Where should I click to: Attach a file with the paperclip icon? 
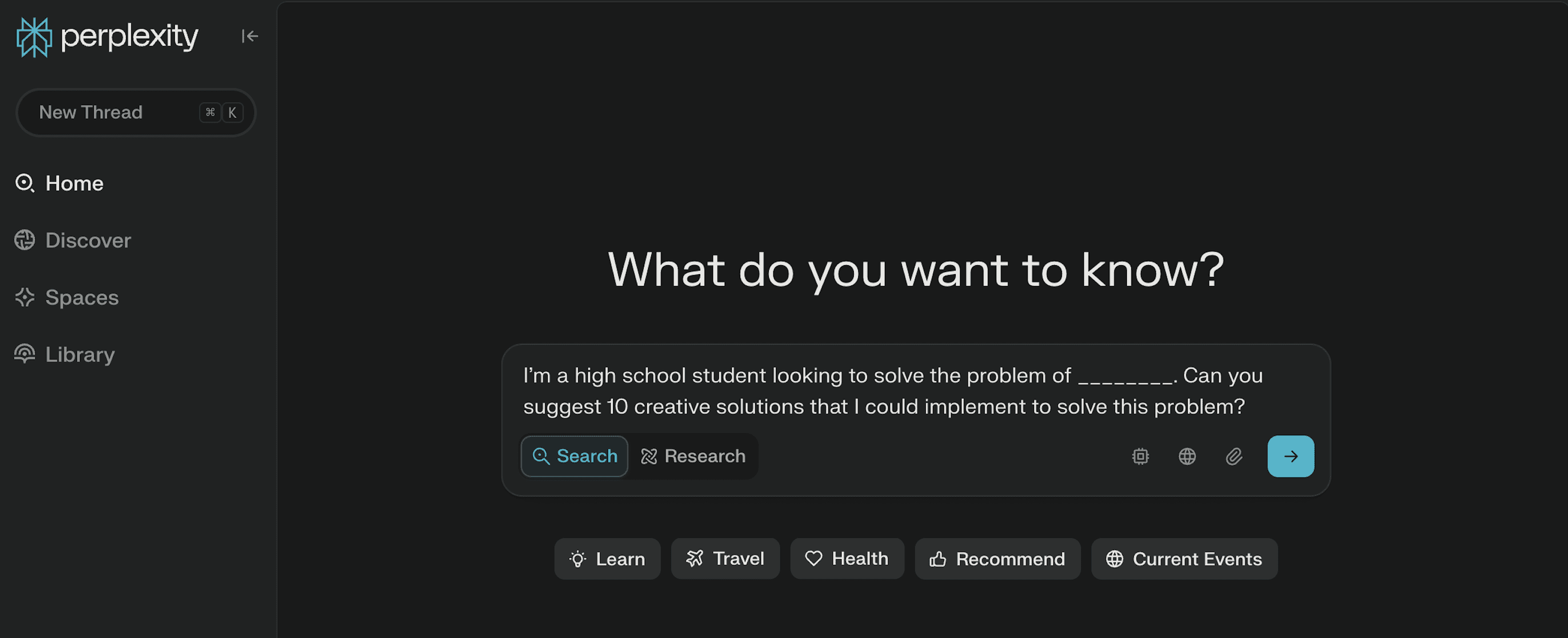click(x=1234, y=456)
